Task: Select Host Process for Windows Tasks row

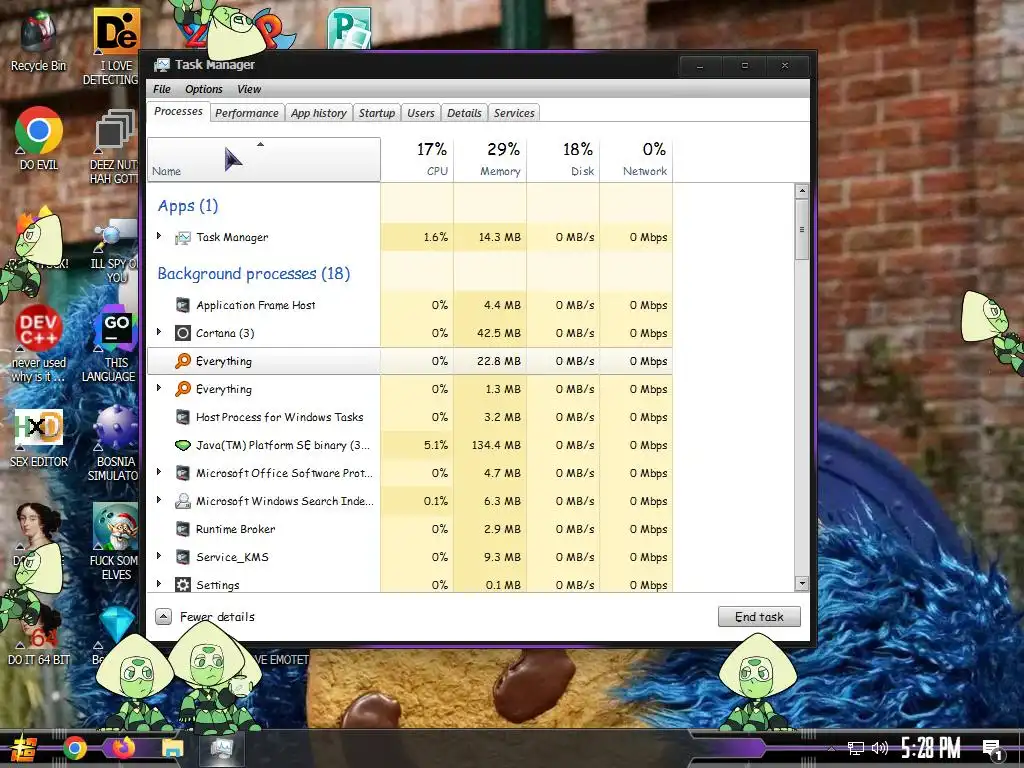Action: 410,417
